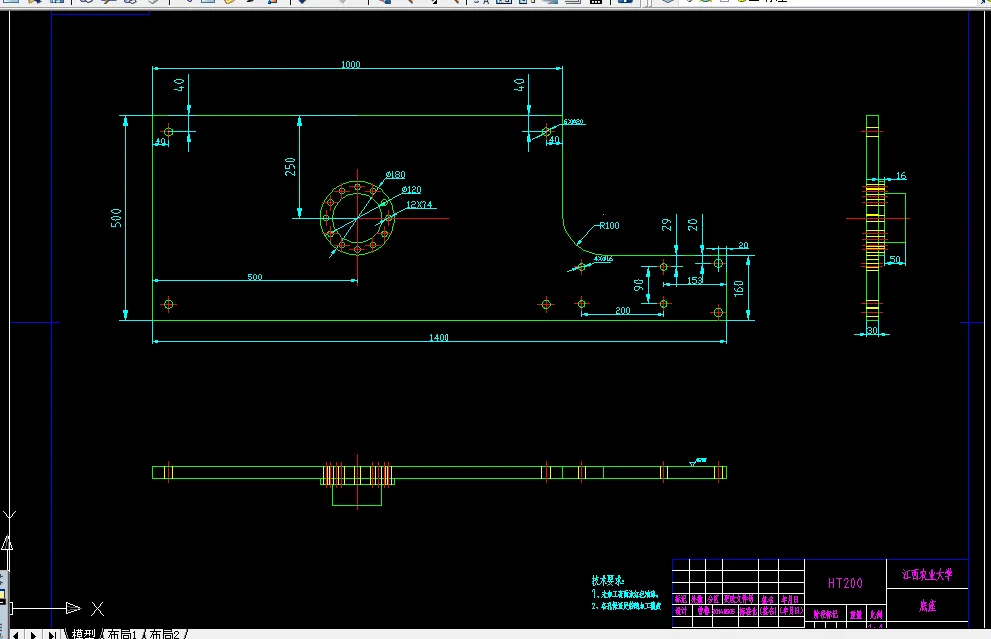This screenshot has width=991, height=639.
Task: Select the 29 dimension text
Action: (667, 225)
